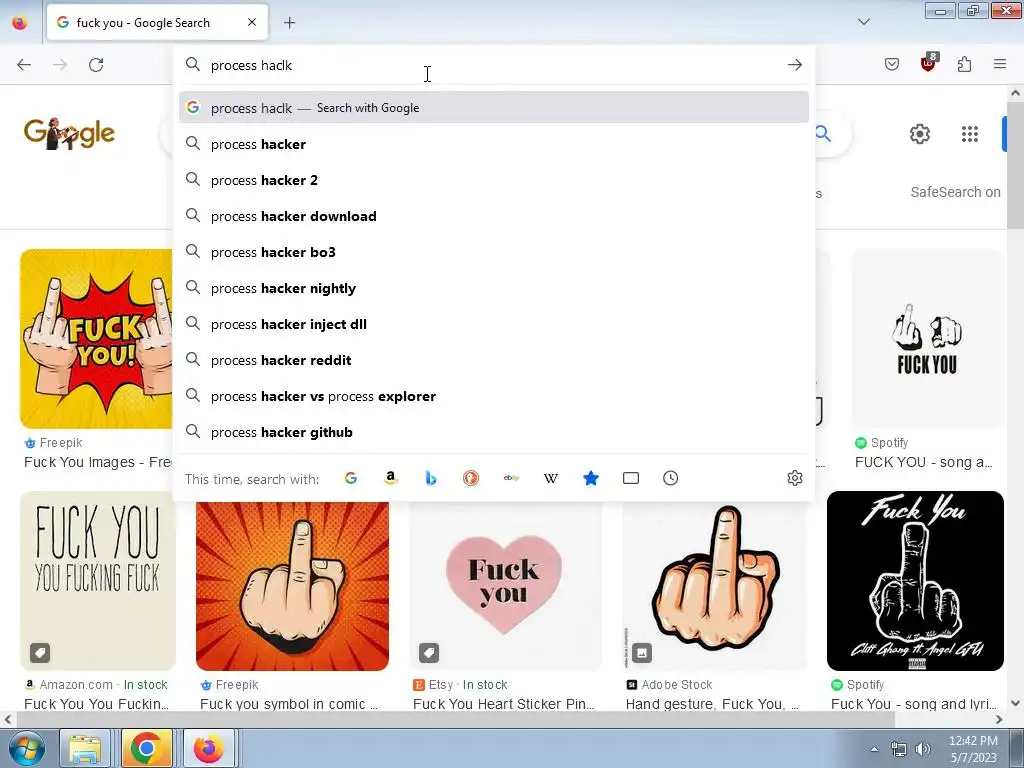The width and height of the screenshot is (1024, 768).
Task: Search this time with Bing
Action: (430, 478)
